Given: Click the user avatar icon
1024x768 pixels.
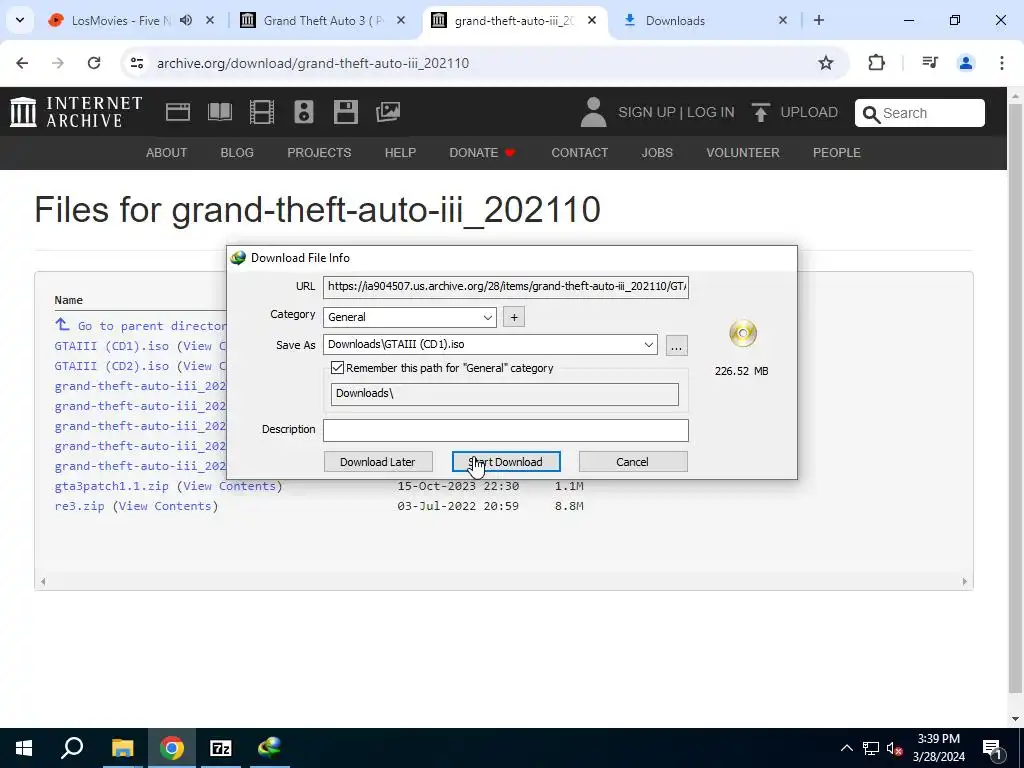Looking at the screenshot, I should coord(593,112).
